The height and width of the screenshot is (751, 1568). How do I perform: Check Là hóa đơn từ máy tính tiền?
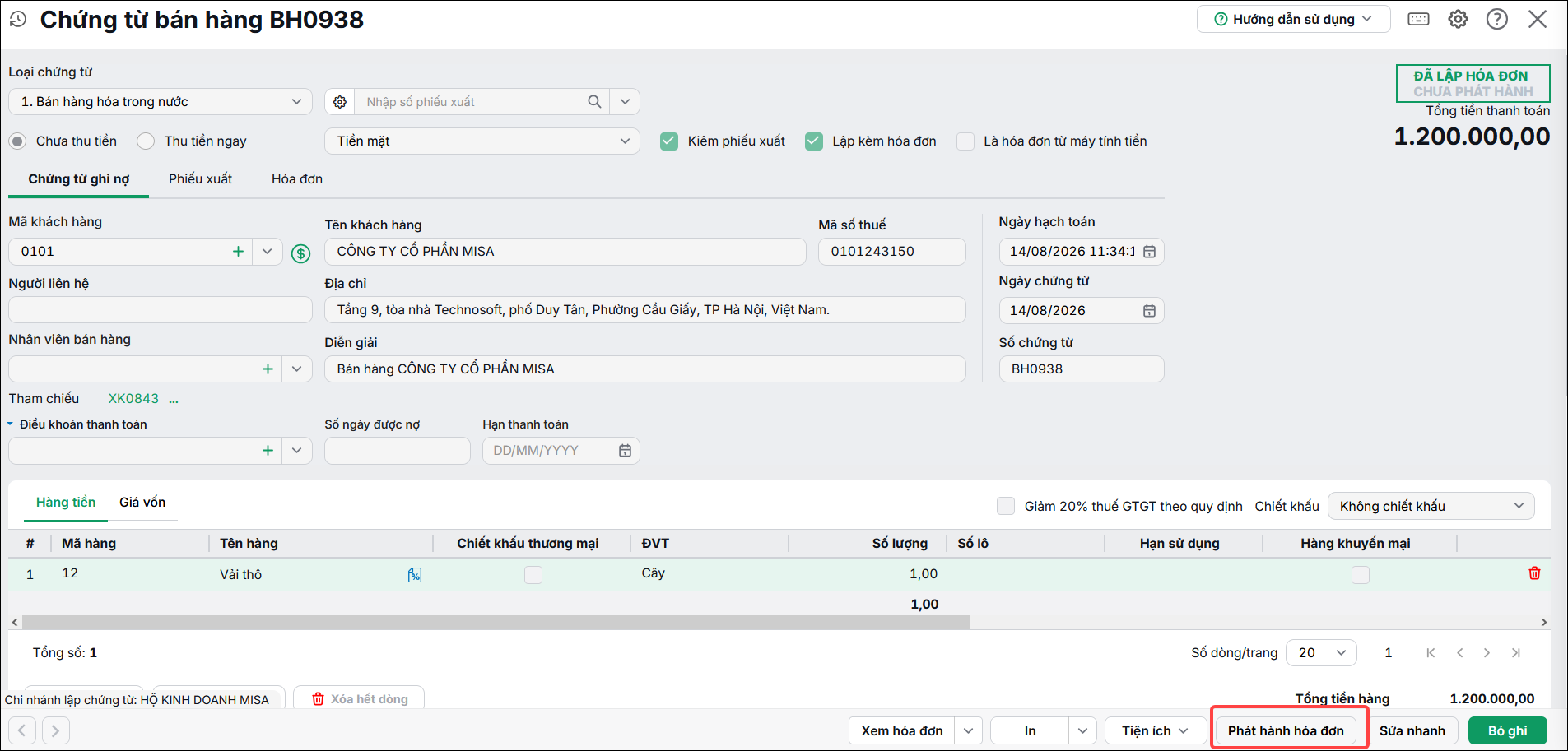point(965,141)
